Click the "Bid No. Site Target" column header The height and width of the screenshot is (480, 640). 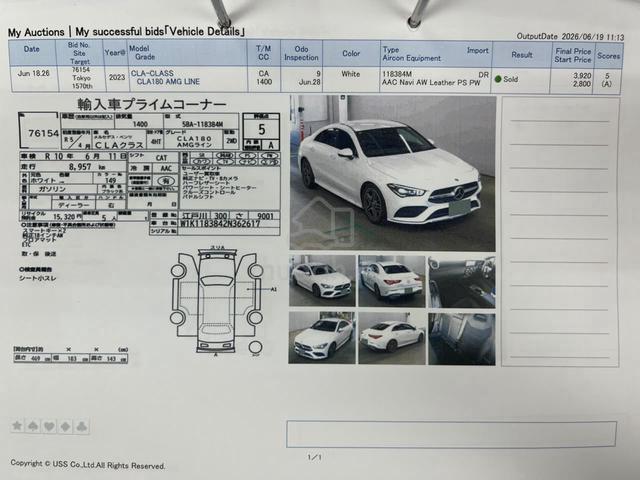click(x=79, y=53)
